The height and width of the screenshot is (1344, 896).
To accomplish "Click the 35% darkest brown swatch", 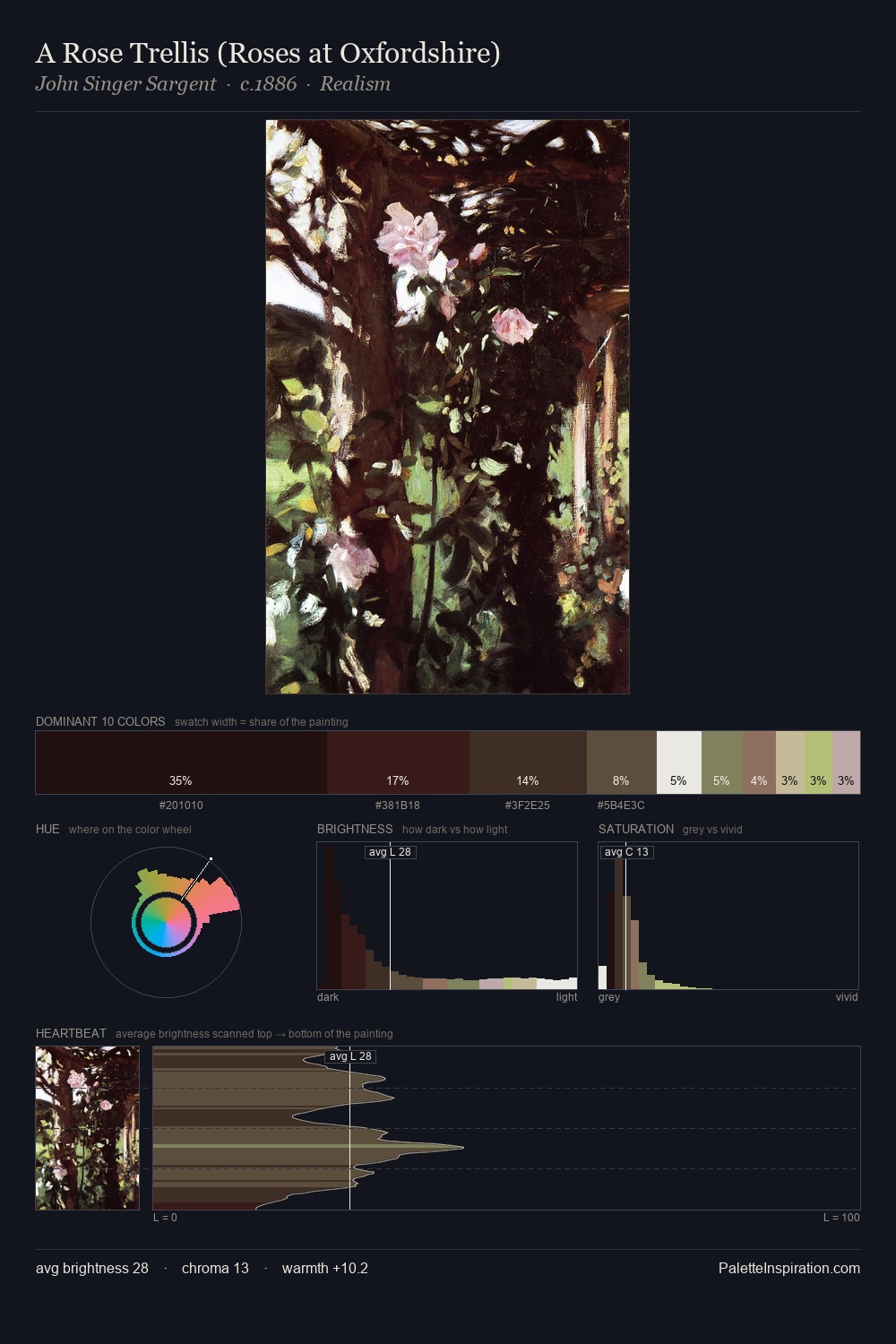I will (x=181, y=762).
